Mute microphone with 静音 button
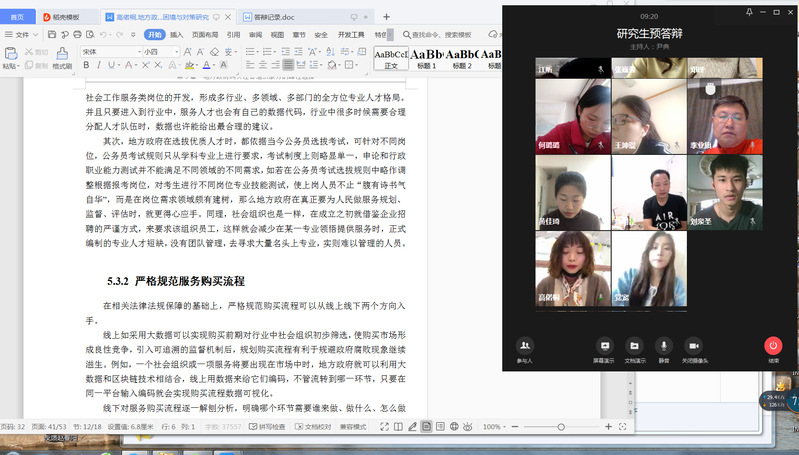This screenshot has height=455, width=799. pyautogui.click(x=663, y=348)
